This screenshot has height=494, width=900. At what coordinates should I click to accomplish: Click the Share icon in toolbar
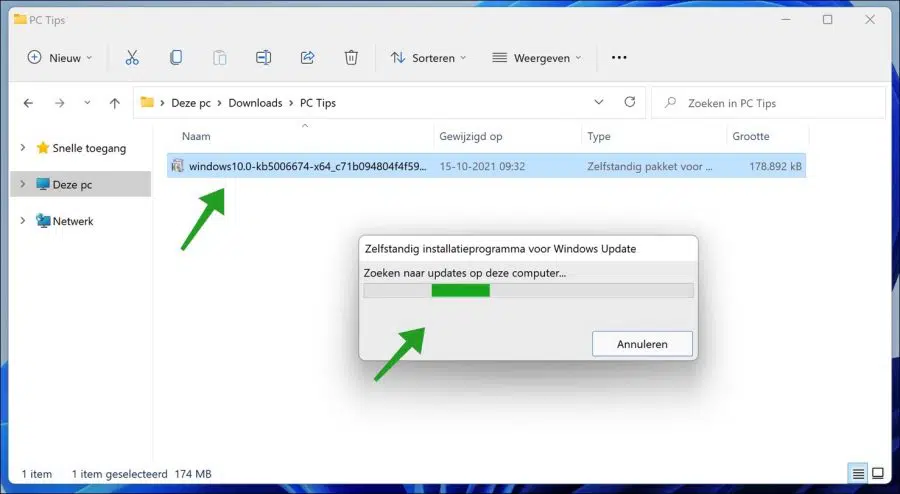click(307, 57)
